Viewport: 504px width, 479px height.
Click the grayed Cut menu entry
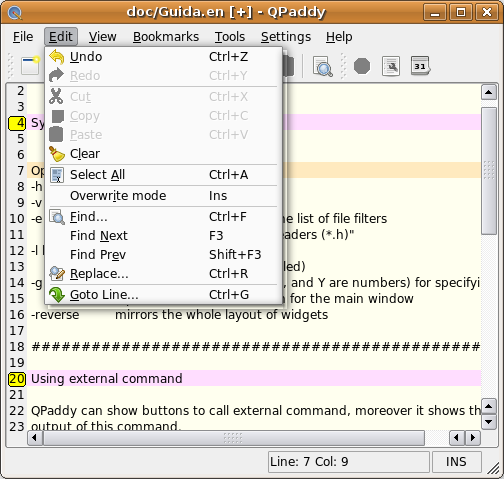pos(163,97)
